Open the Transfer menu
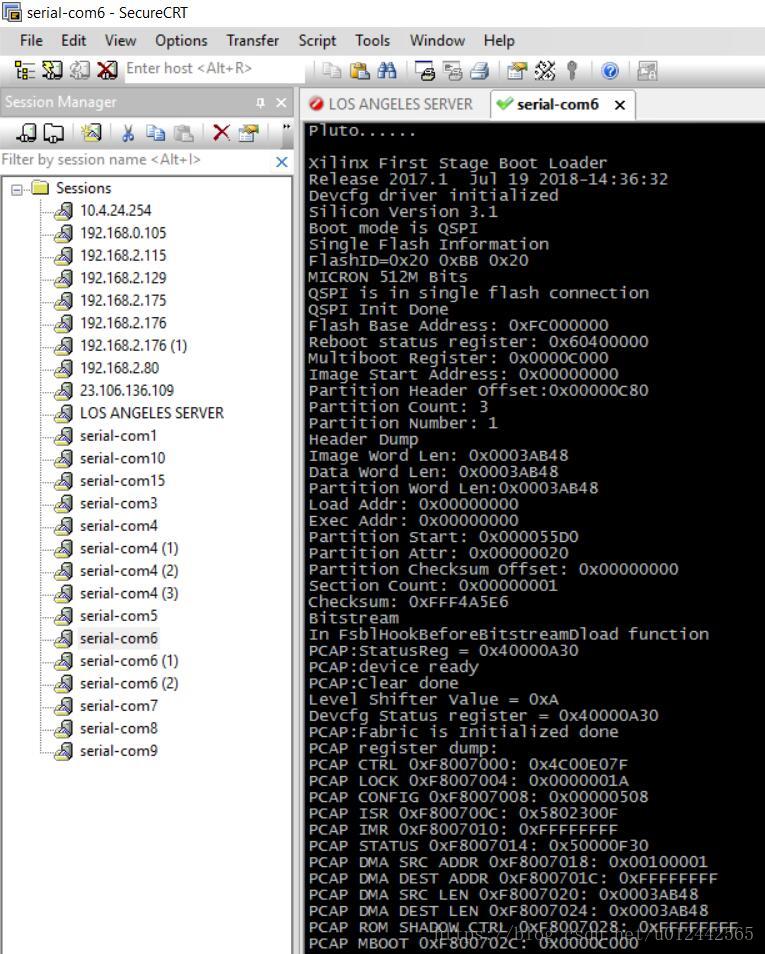The height and width of the screenshot is (954, 765). pyautogui.click(x=253, y=41)
